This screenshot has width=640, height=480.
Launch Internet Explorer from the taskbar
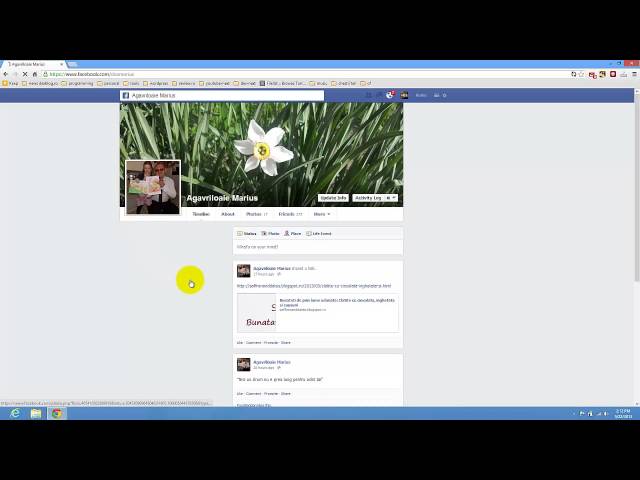pyautogui.click(x=15, y=413)
